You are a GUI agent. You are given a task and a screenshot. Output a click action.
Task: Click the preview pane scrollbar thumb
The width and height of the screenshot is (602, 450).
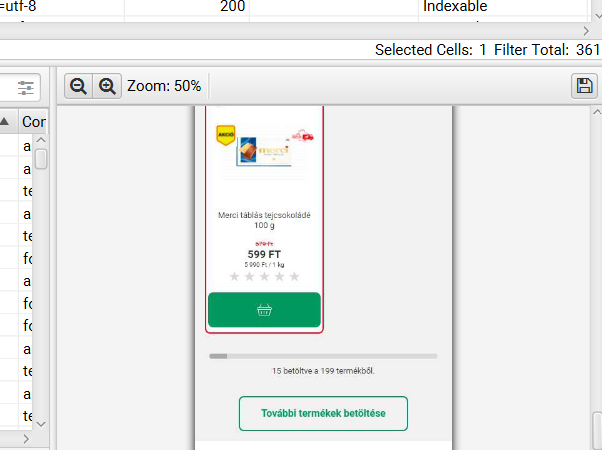coord(597,430)
